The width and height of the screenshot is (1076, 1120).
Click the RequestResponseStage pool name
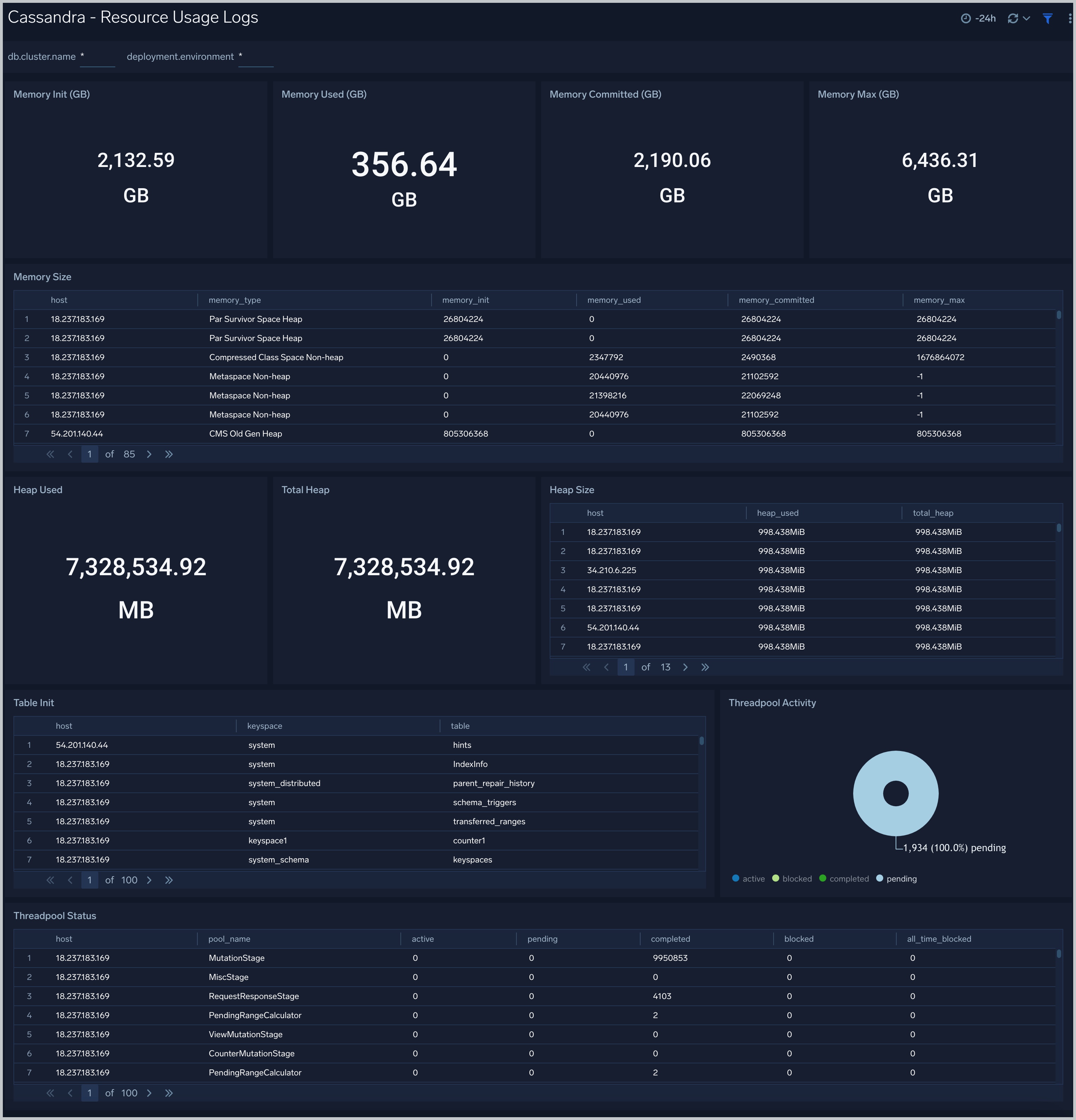click(x=254, y=997)
